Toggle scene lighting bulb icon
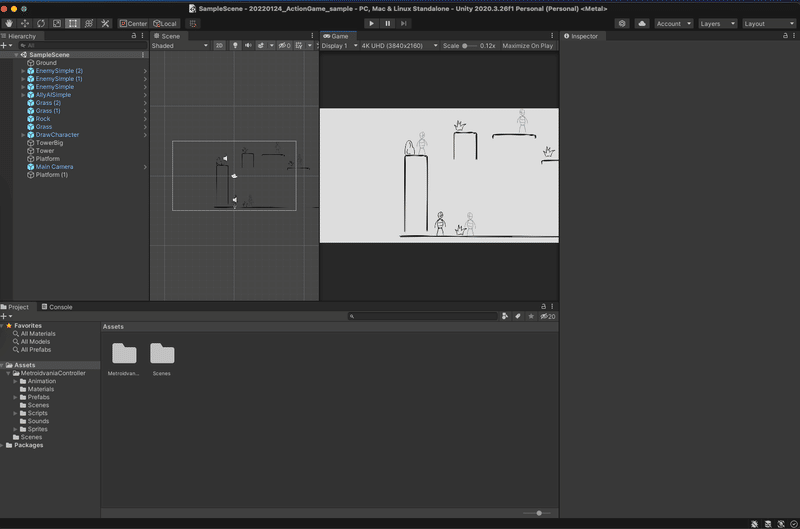The width and height of the screenshot is (800, 529). pyautogui.click(x=235, y=45)
